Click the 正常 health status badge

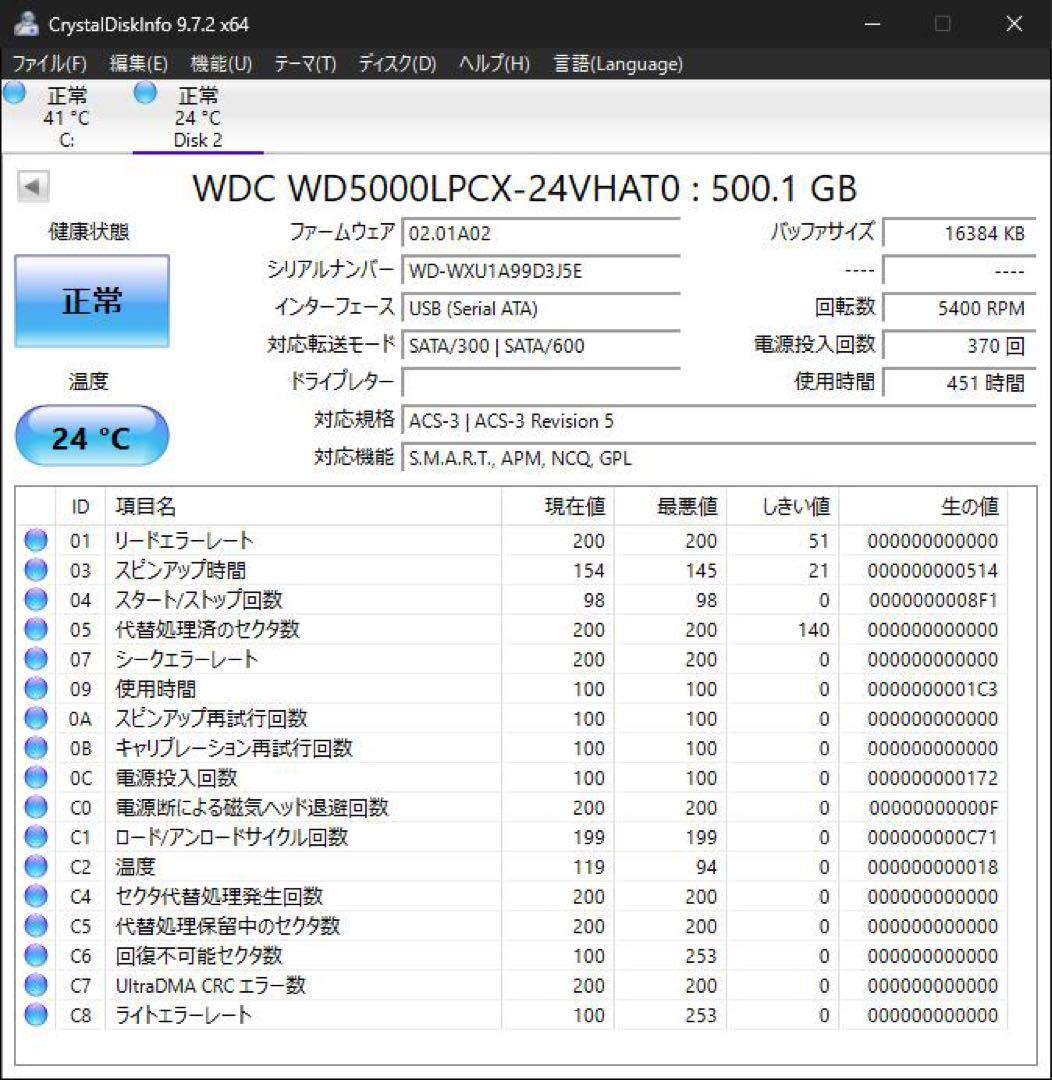(x=91, y=301)
